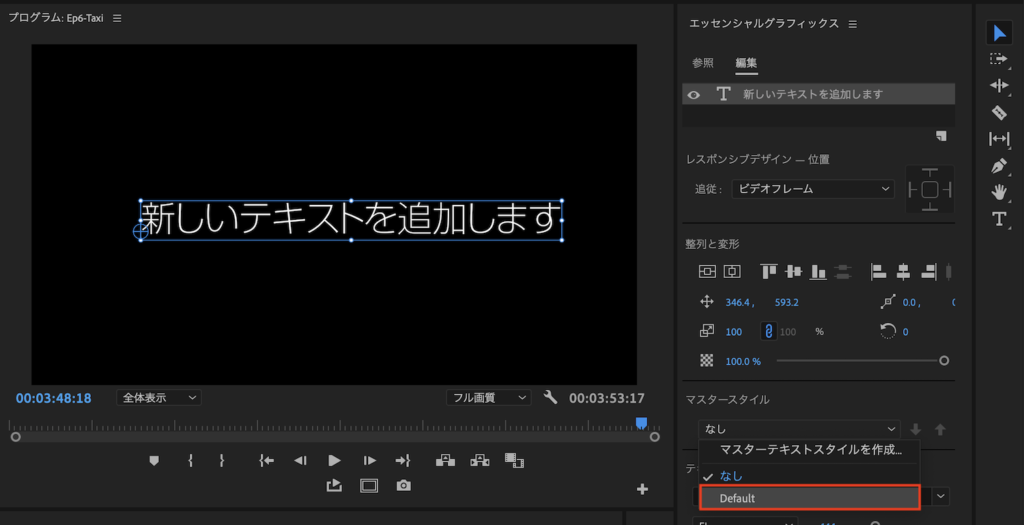
Task: Play the program monitor
Action: pyautogui.click(x=334, y=461)
